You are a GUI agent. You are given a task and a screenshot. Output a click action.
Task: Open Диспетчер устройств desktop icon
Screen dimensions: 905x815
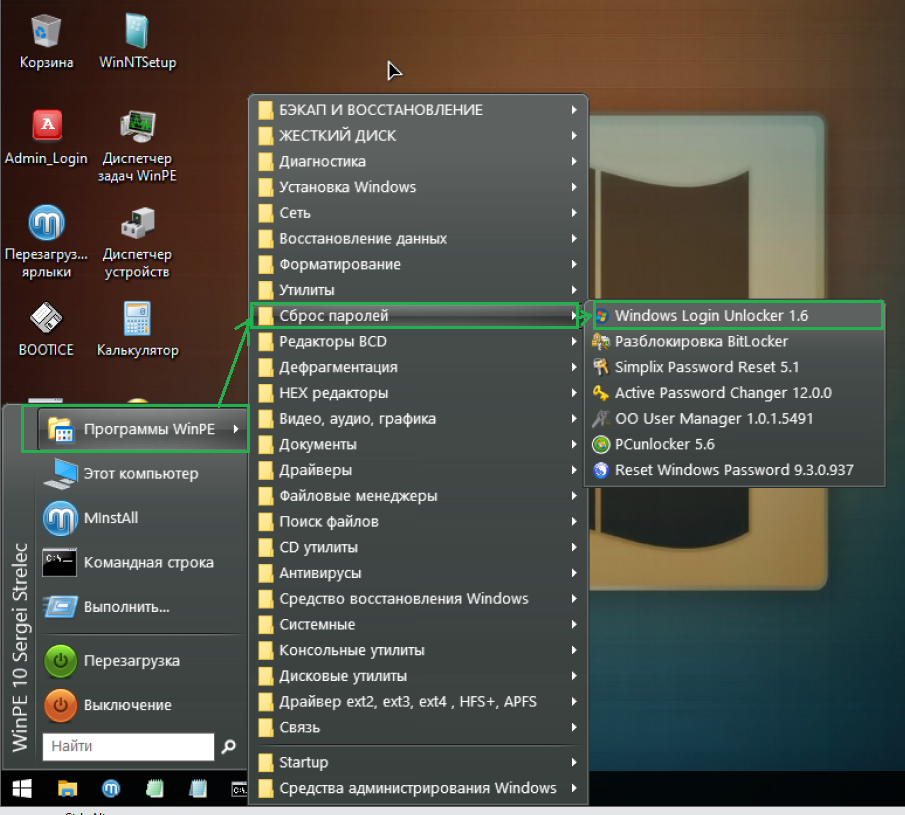point(137,241)
